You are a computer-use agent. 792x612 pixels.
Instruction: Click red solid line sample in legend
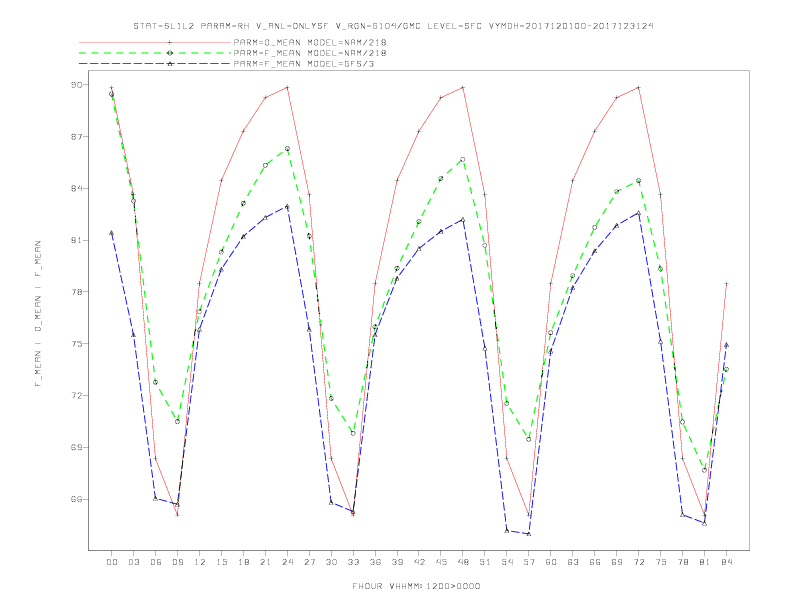[x=155, y=42]
